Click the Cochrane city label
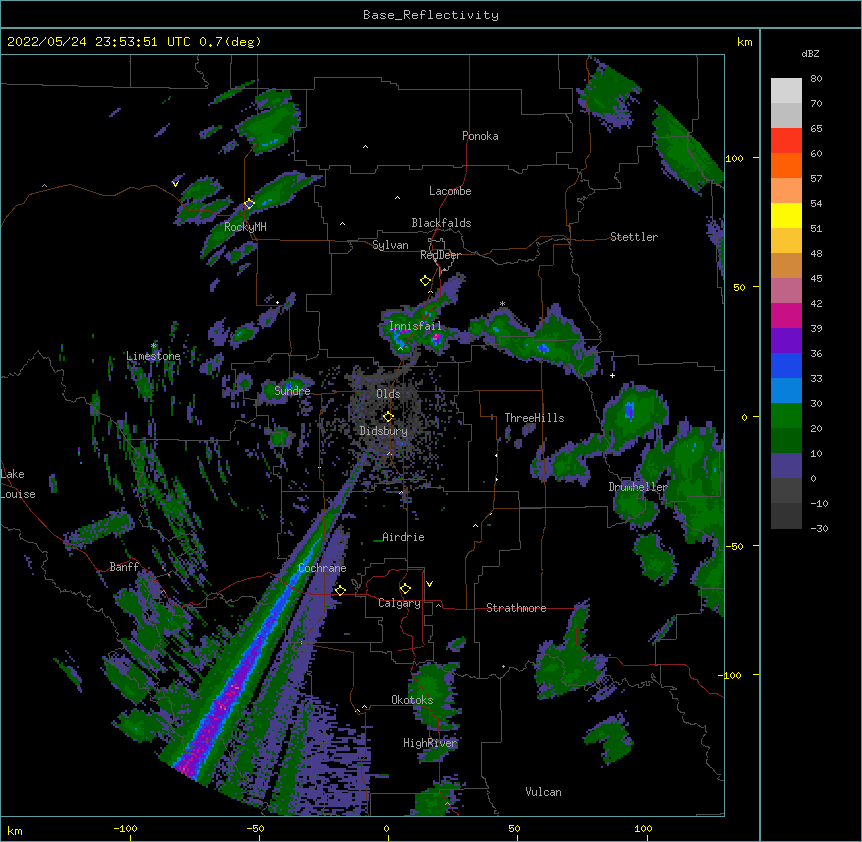 (322, 568)
